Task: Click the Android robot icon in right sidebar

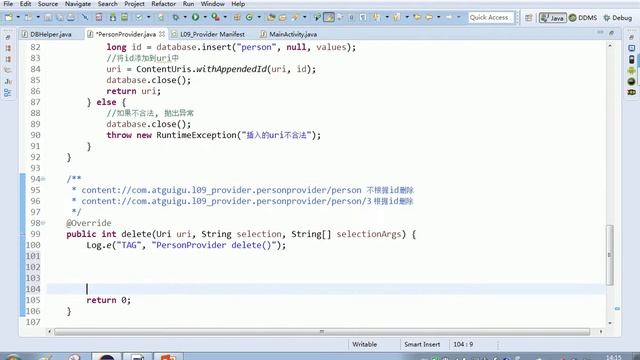Action: [x=631, y=70]
